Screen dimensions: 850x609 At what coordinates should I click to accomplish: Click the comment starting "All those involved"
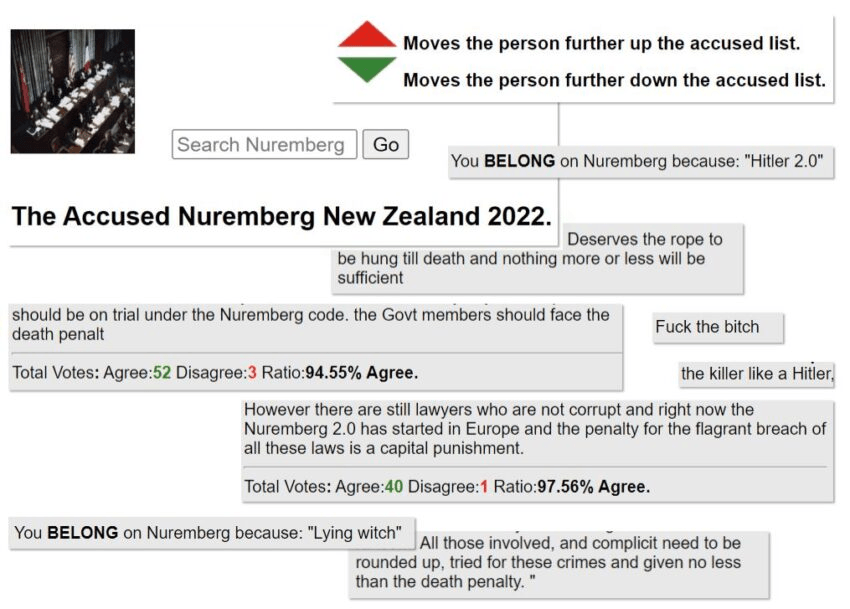[558, 562]
